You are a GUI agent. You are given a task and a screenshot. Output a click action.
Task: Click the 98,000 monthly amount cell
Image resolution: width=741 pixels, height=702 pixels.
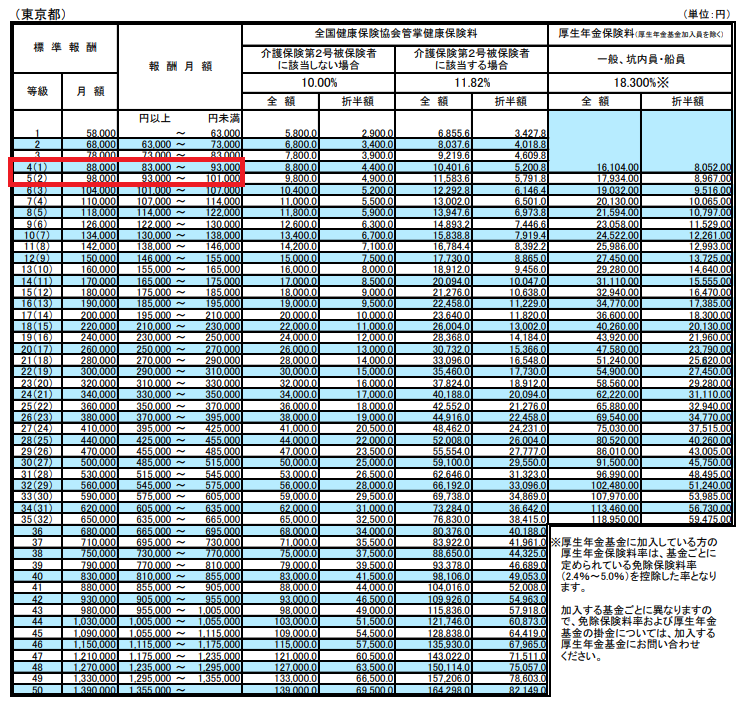tap(93, 177)
